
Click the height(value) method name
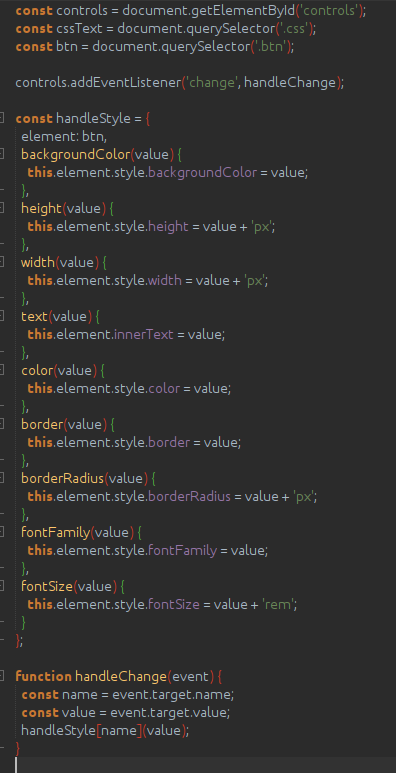[41, 208]
